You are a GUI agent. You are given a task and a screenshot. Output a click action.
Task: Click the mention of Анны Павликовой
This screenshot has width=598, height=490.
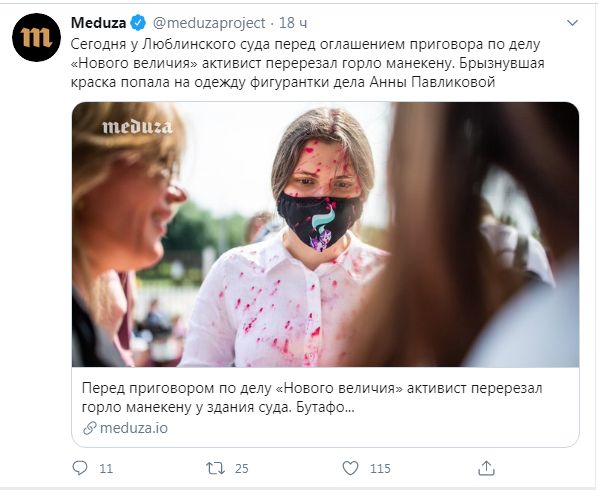[432, 82]
